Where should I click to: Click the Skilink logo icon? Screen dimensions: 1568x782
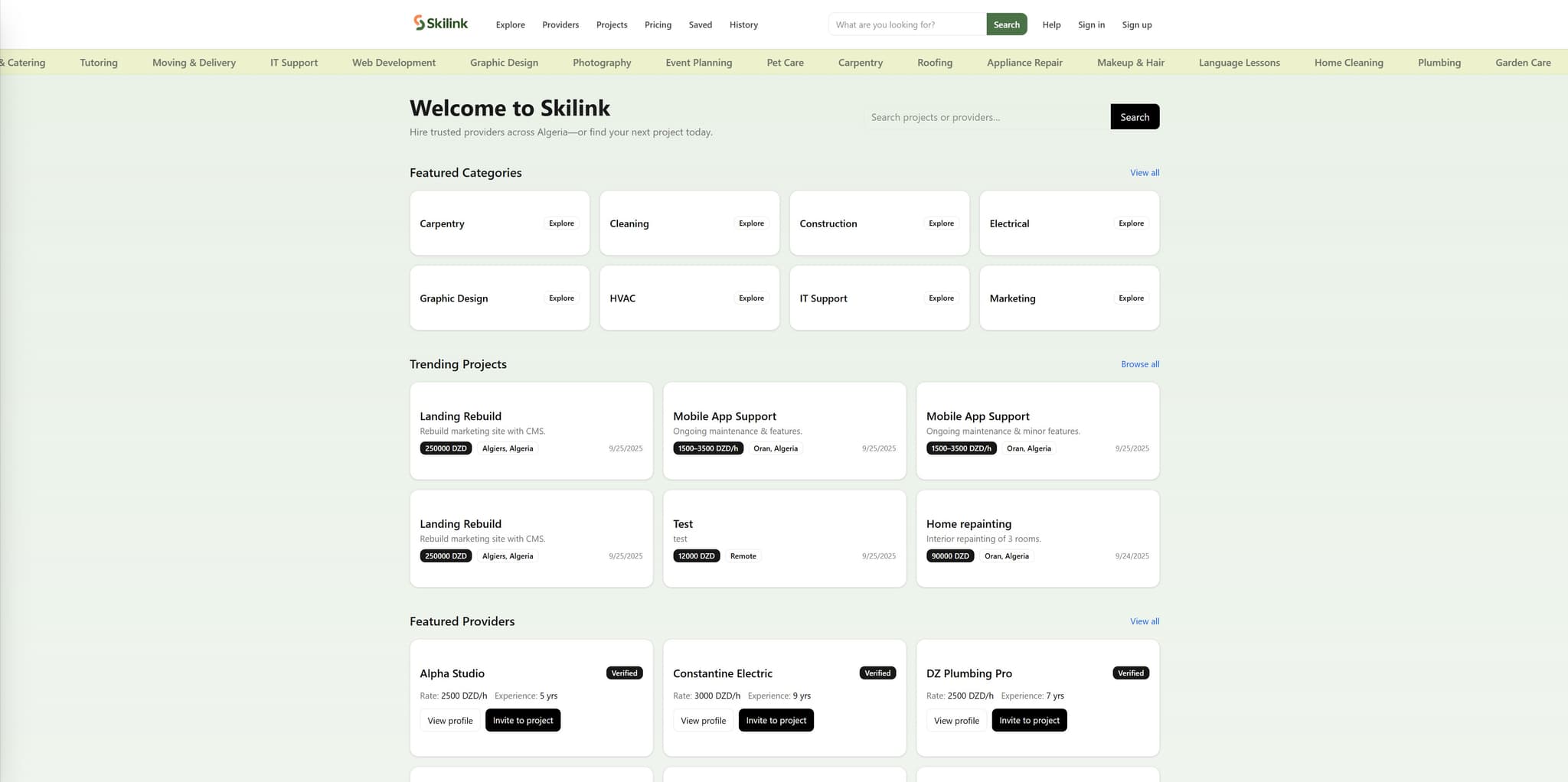click(x=418, y=23)
